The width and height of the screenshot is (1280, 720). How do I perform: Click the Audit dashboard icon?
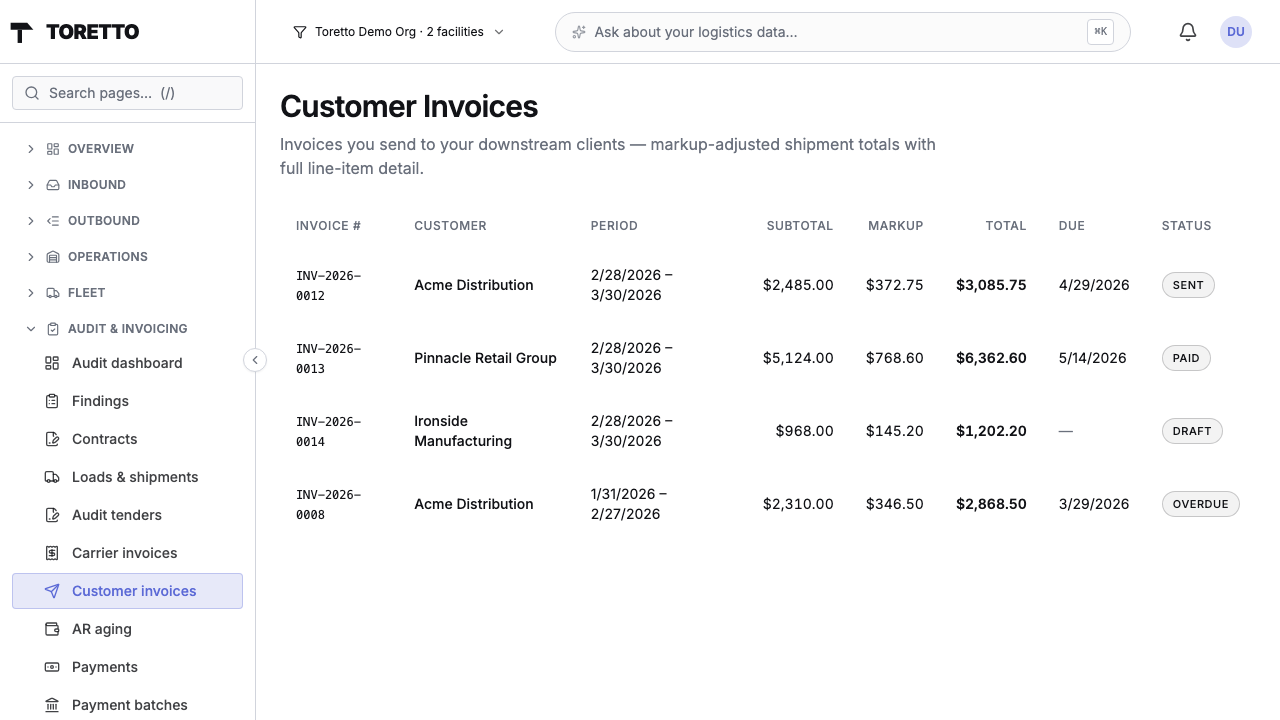pos(52,363)
